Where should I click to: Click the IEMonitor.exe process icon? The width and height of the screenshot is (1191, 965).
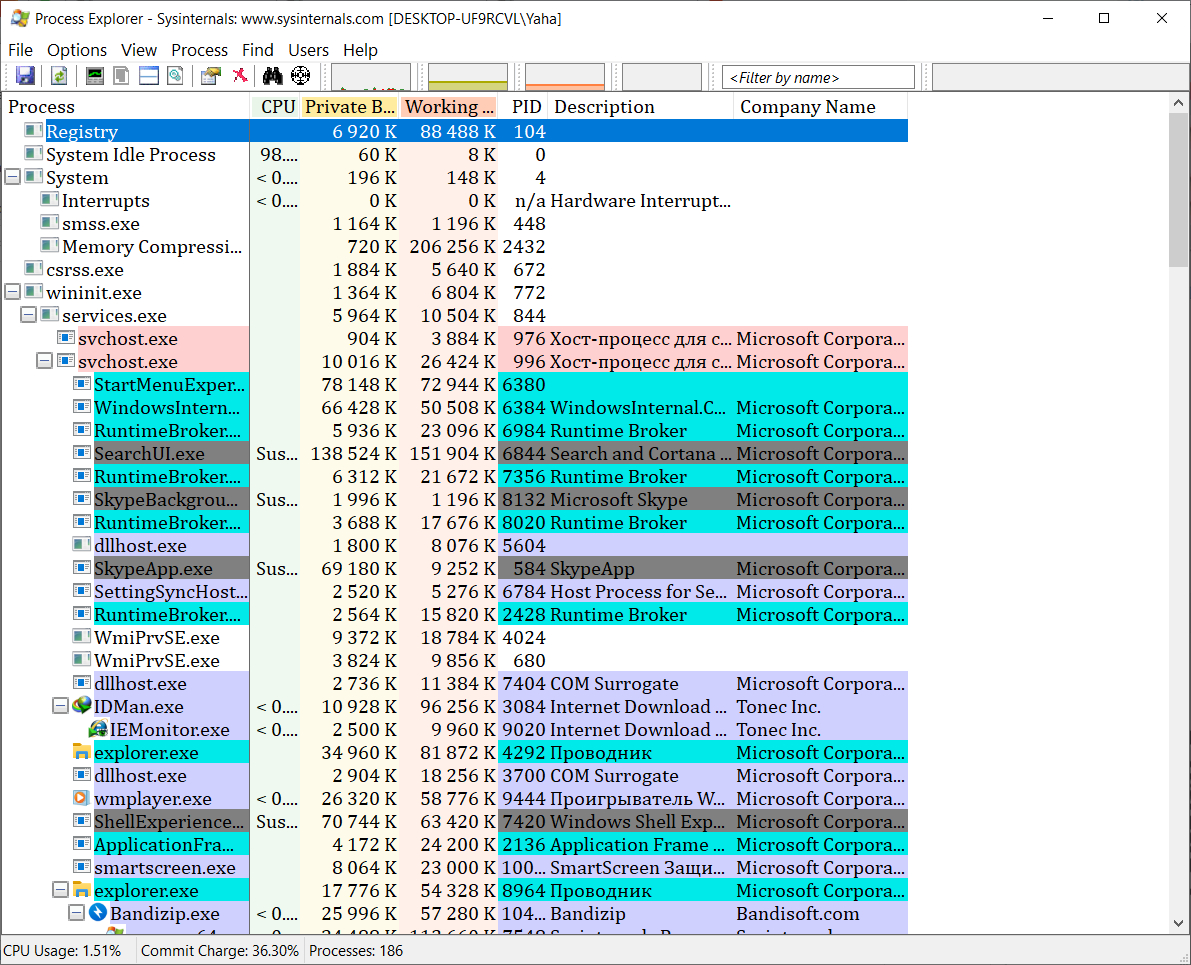point(98,729)
